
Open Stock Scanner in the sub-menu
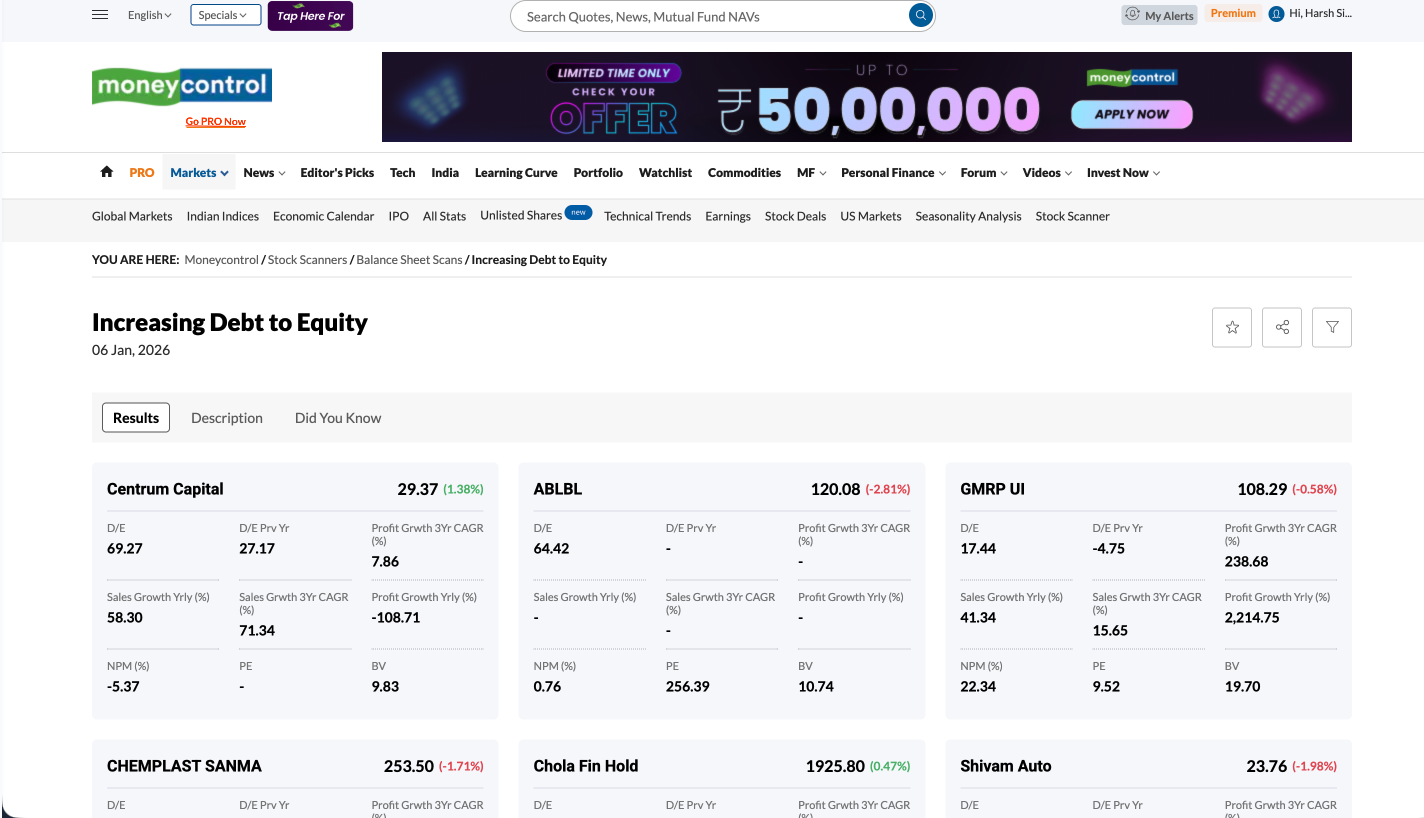[x=1072, y=216]
